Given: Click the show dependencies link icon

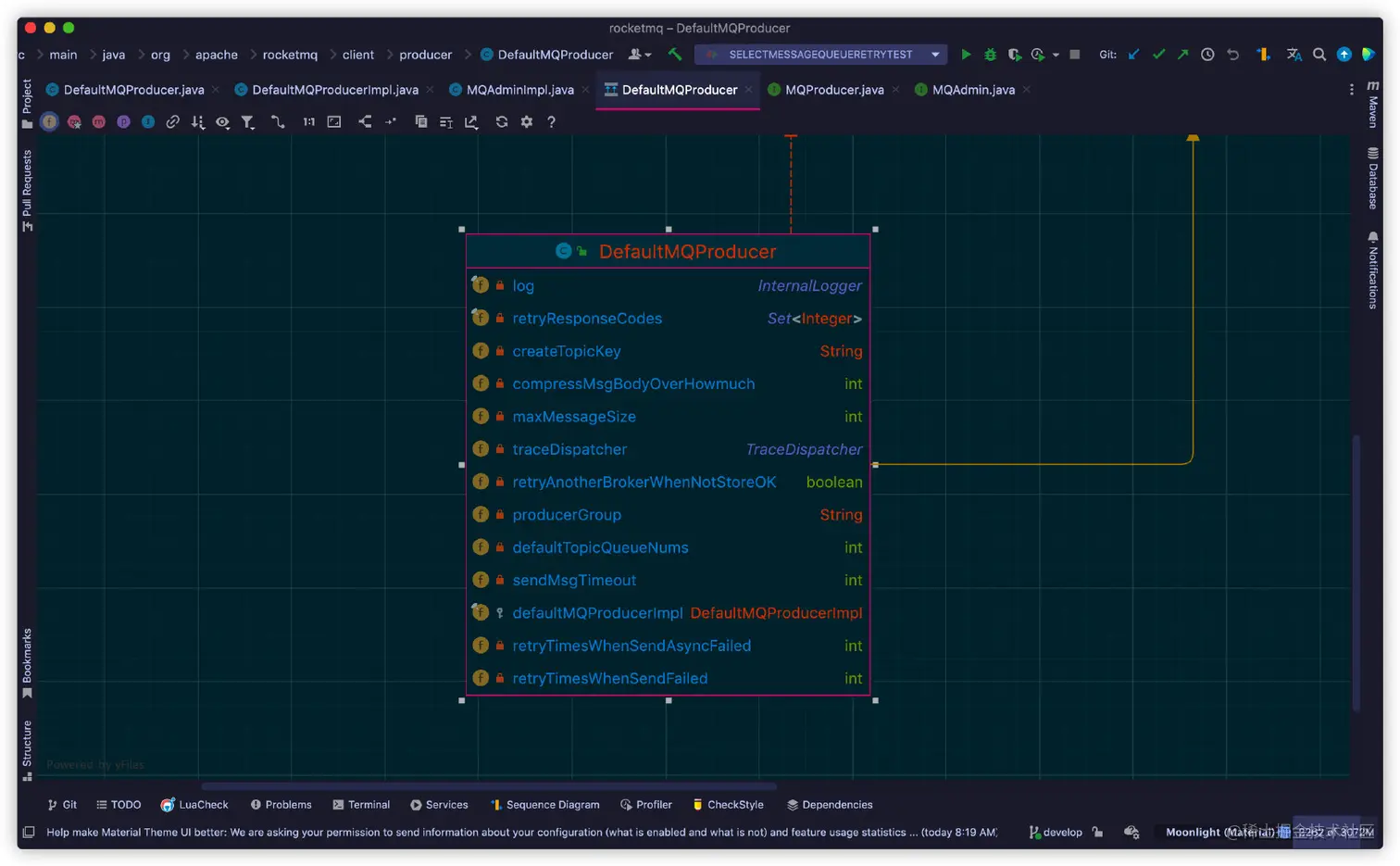Looking at the screenshot, I should click(x=173, y=122).
